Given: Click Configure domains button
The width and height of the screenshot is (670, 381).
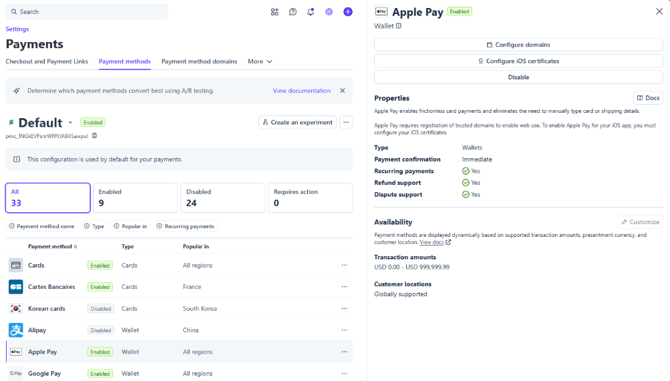Looking at the screenshot, I should (x=518, y=45).
